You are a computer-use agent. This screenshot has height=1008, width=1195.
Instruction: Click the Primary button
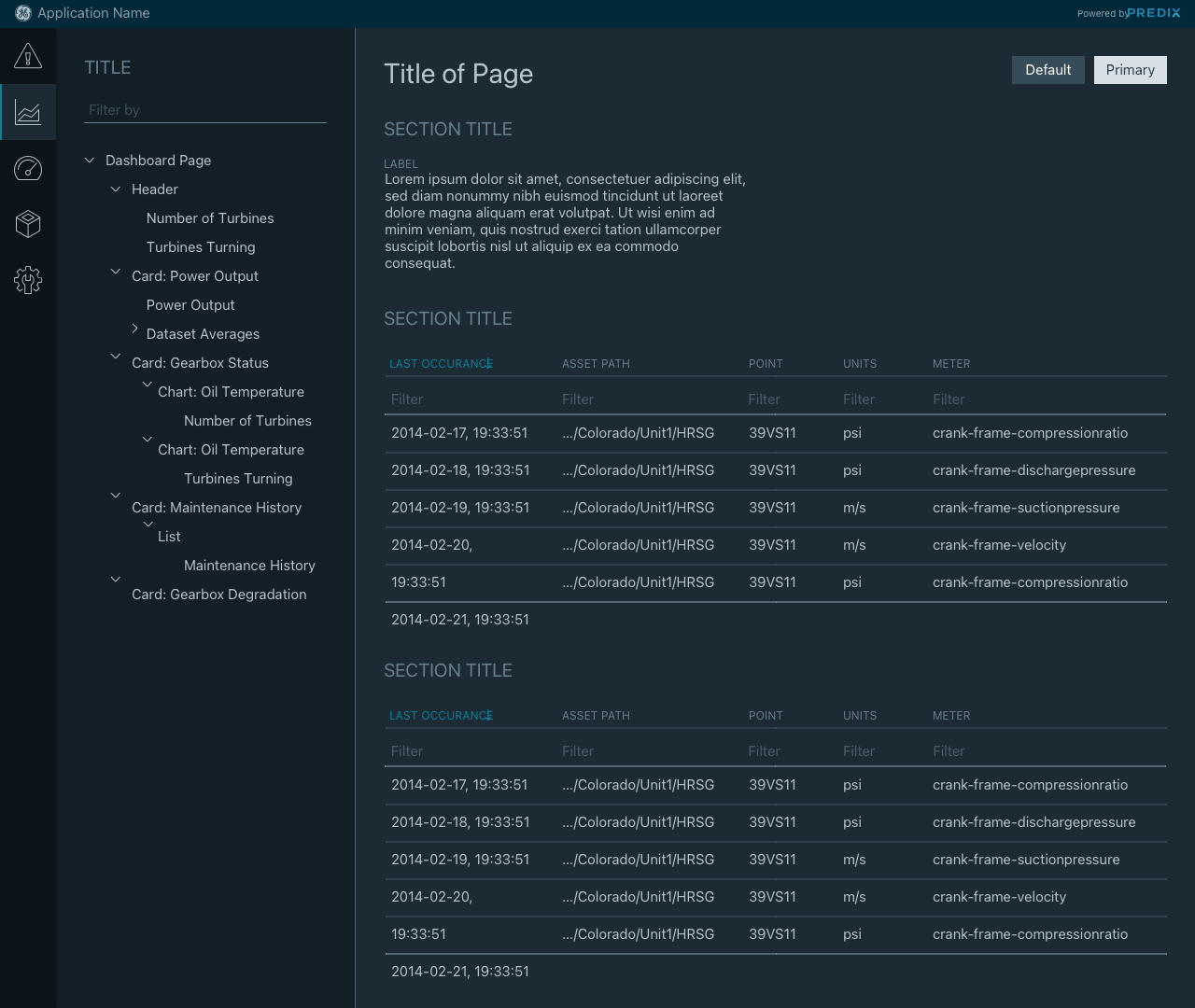(x=1130, y=70)
